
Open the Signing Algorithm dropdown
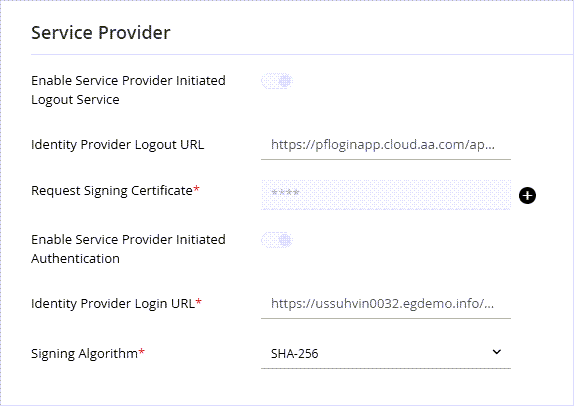coord(386,353)
